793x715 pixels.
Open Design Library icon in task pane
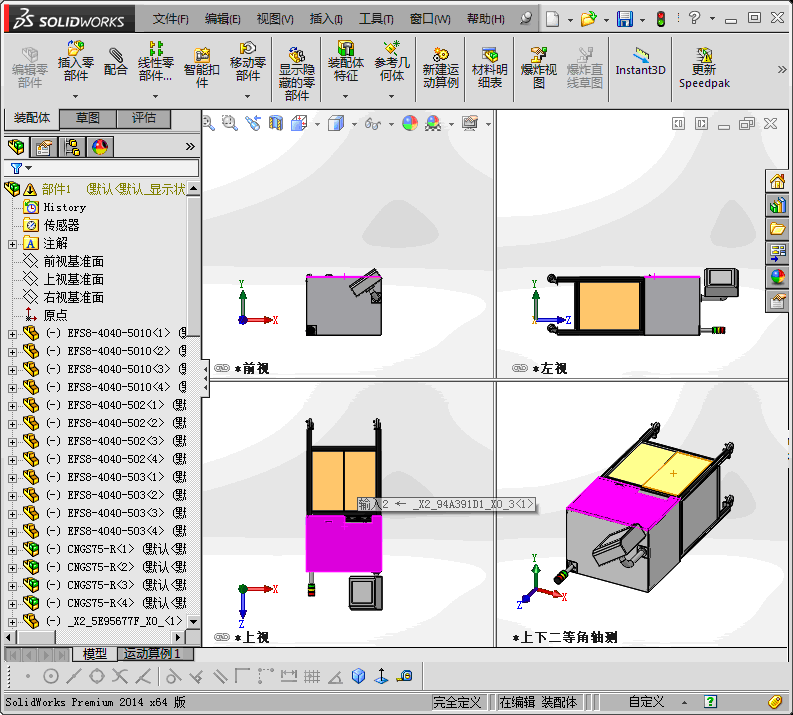click(777, 205)
